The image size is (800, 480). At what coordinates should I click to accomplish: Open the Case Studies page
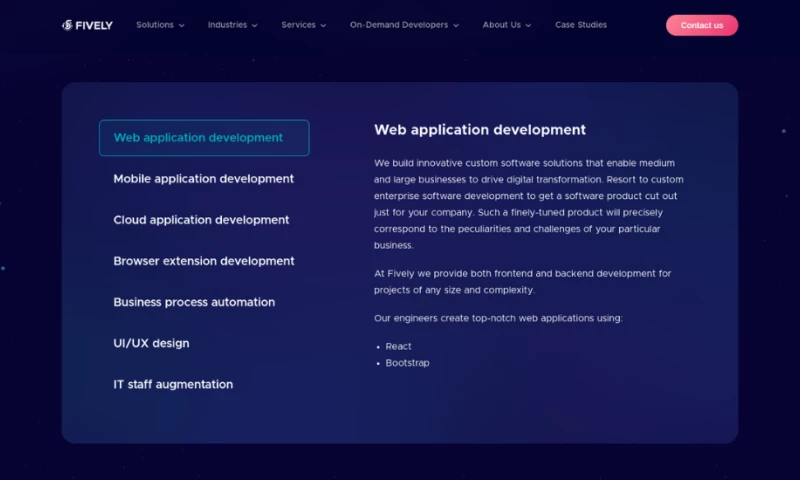[x=580, y=25]
